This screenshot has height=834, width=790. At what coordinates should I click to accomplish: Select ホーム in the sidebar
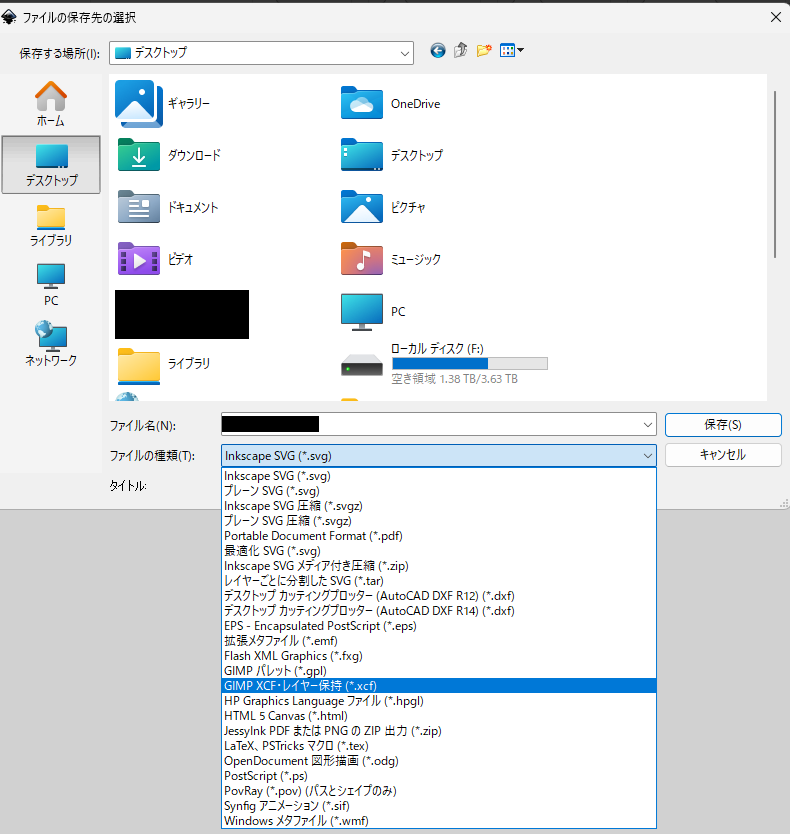coord(51,104)
